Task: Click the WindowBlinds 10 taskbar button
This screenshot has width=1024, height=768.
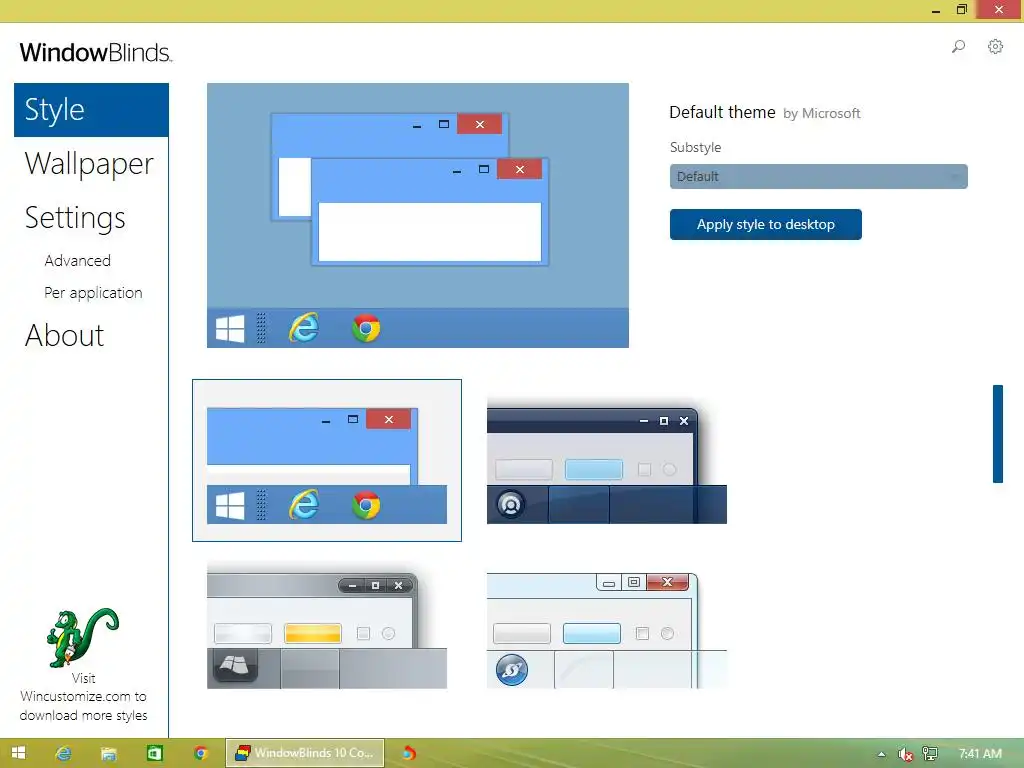Action: [305, 753]
